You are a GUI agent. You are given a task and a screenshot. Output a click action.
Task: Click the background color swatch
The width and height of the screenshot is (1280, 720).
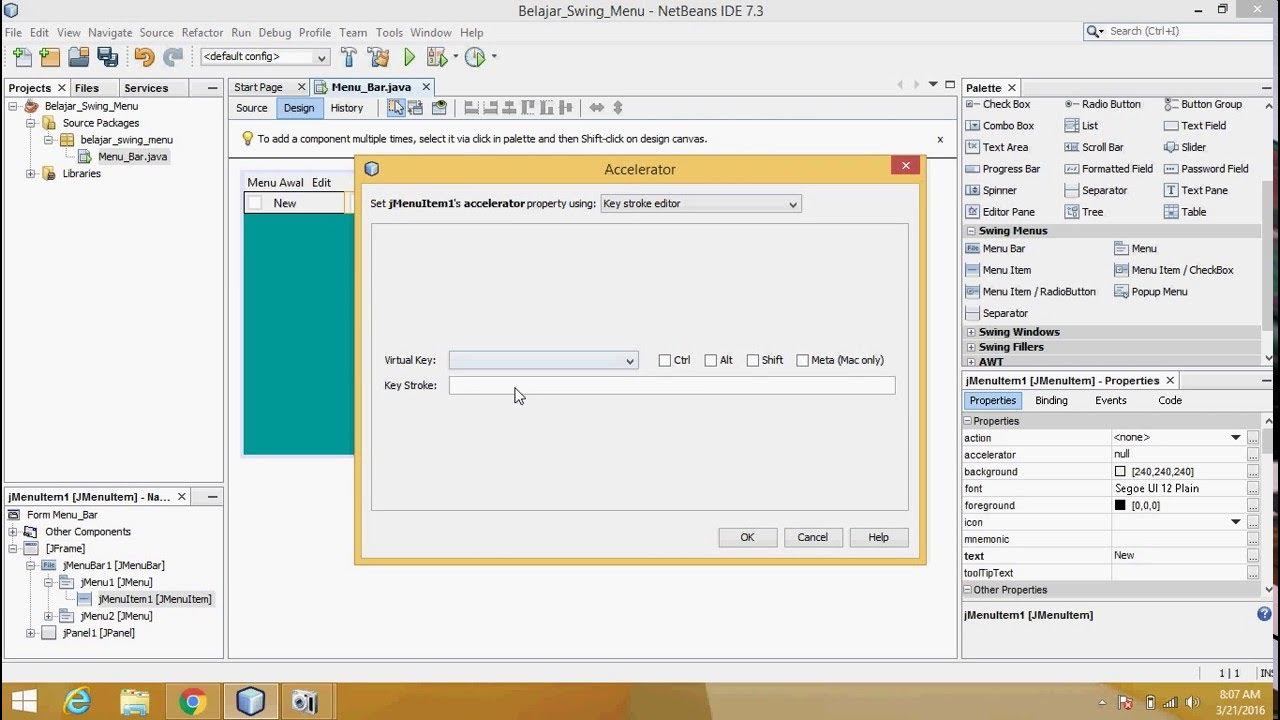(x=1120, y=472)
